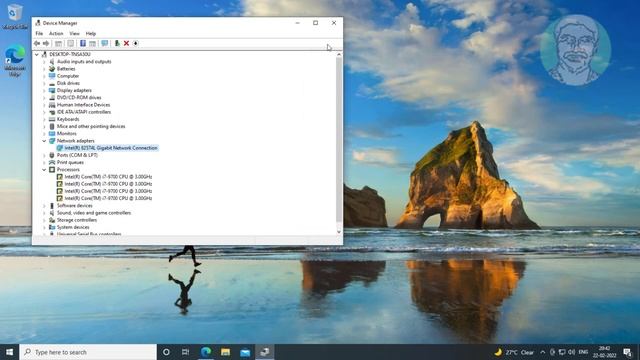Click the scroll-up arrow of device list
The width and height of the screenshot is (640, 360).
pos(339,54)
